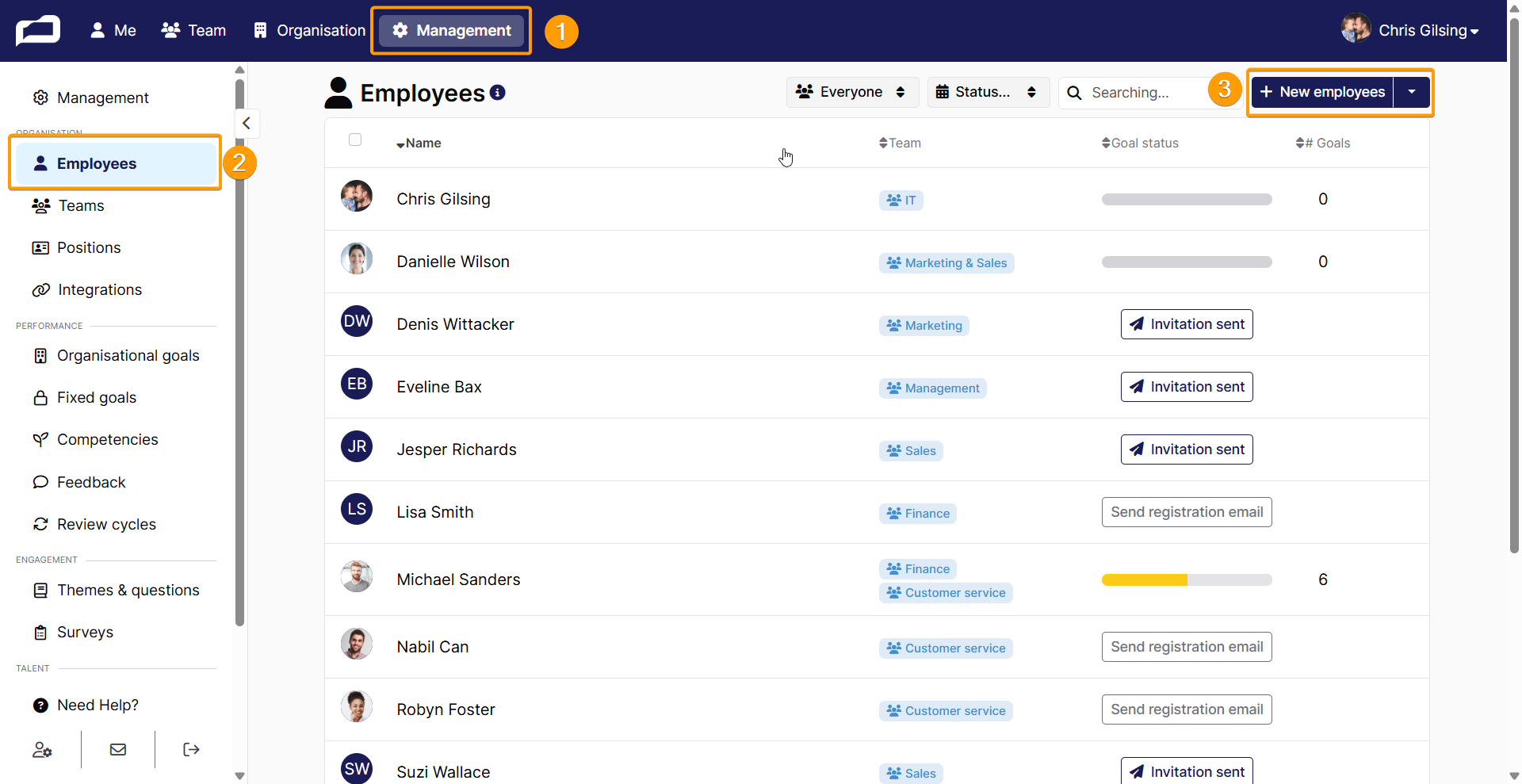The image size is (1522, 784).
Task: Select the Management tab
Action: coord(452,30)
